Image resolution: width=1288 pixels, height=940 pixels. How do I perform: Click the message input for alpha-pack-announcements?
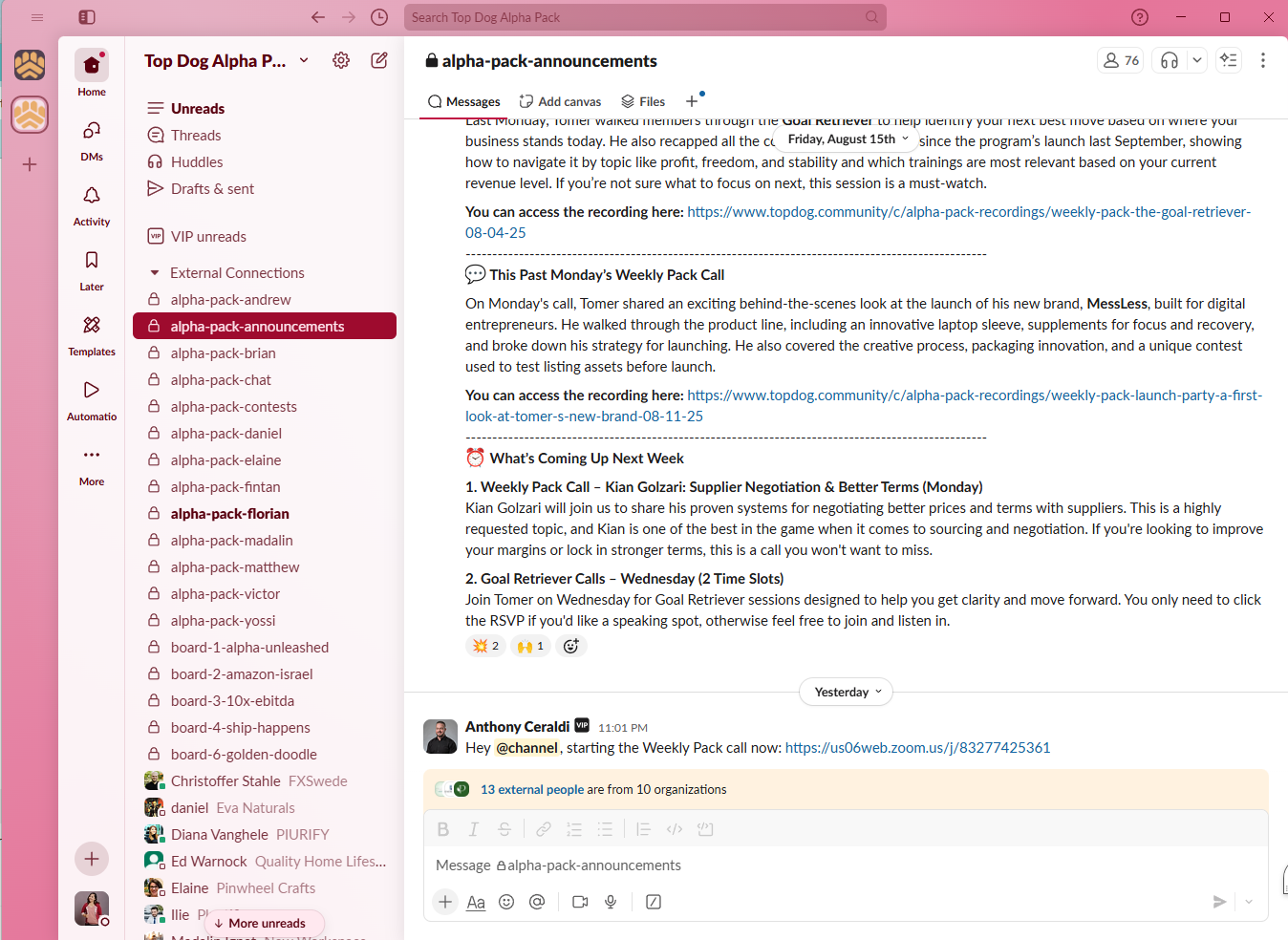click(845, 865)
